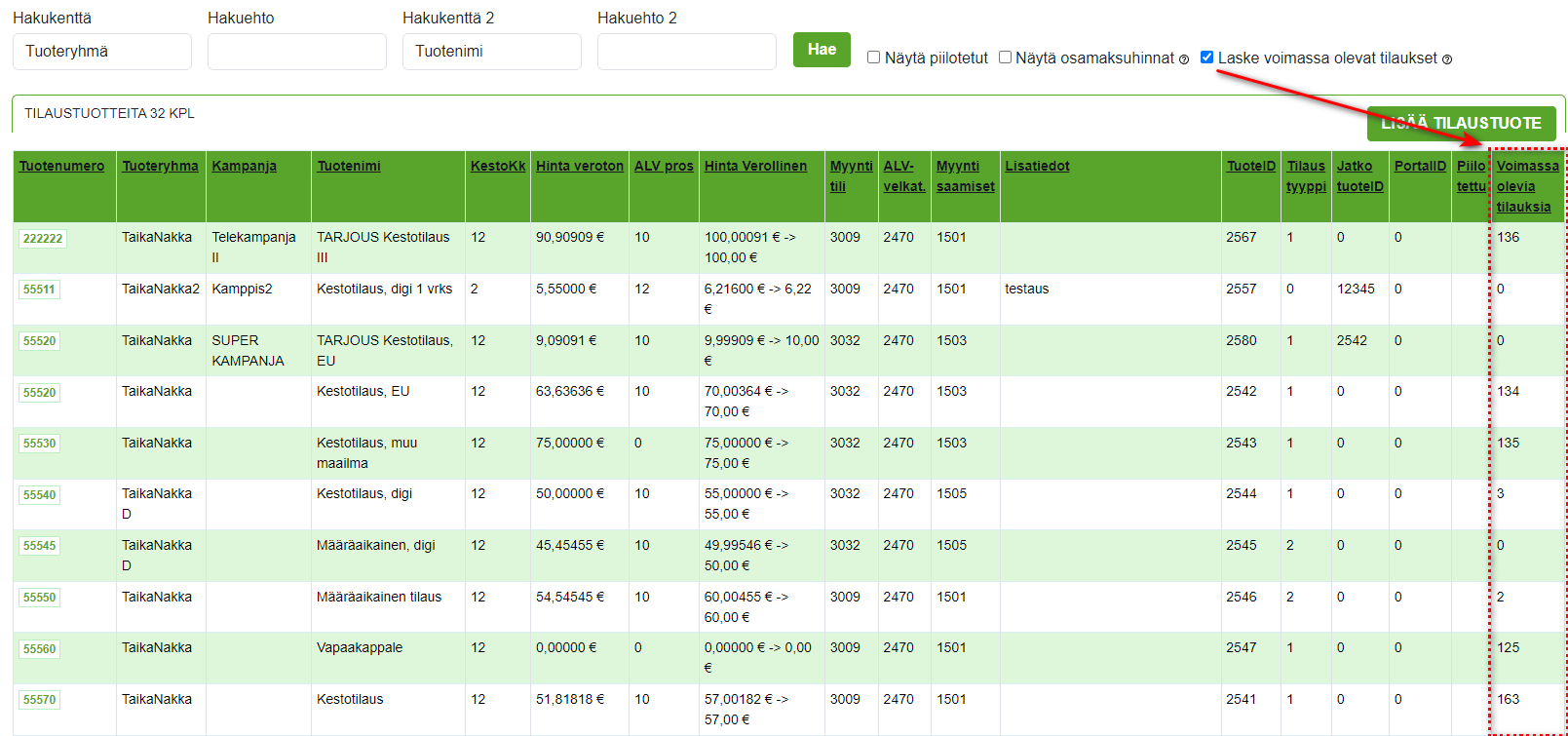Click help icon beside Näytä osamaksuhinnat
This screenshot has height=736, width=1568.
(1184, 59)
